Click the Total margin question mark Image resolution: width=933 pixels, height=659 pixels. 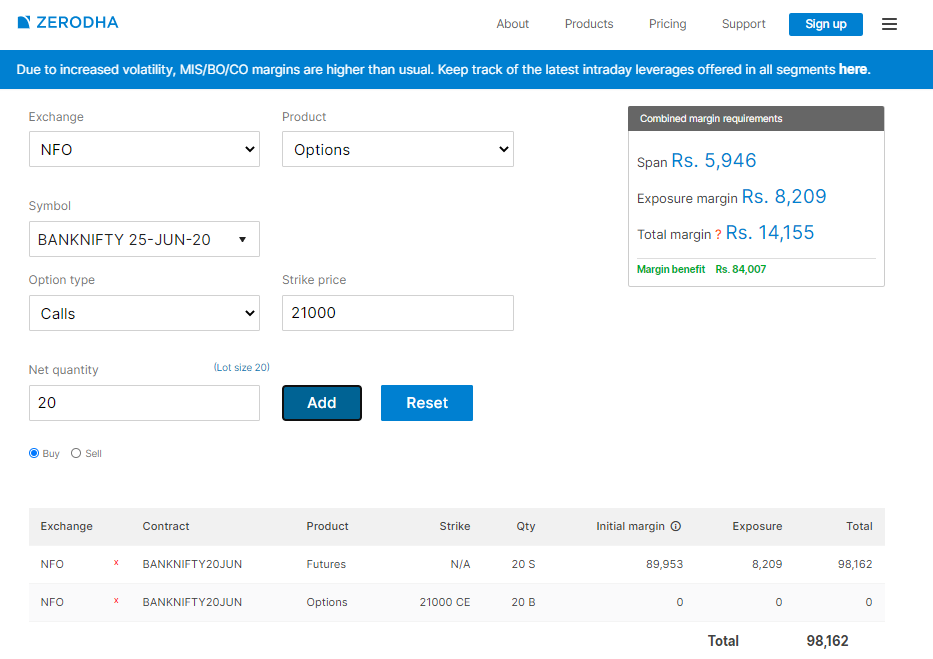pyautogui.click(x=718, y=234)
